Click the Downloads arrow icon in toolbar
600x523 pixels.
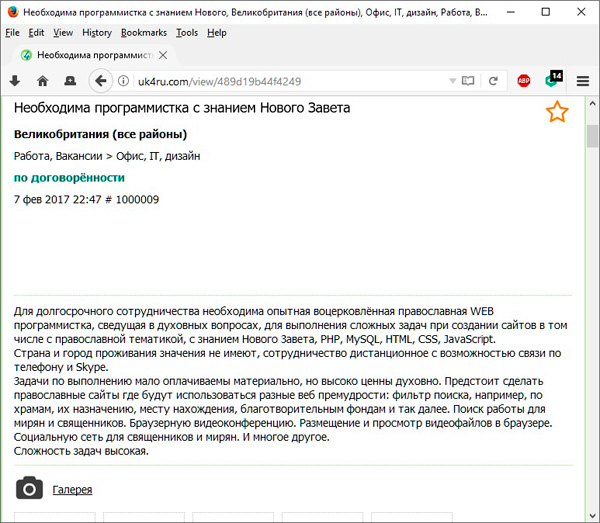[x=15, y=81]
